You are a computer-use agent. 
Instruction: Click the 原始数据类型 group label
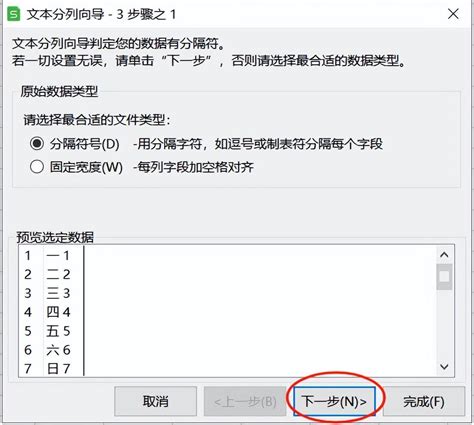click(x=59, y=91)
